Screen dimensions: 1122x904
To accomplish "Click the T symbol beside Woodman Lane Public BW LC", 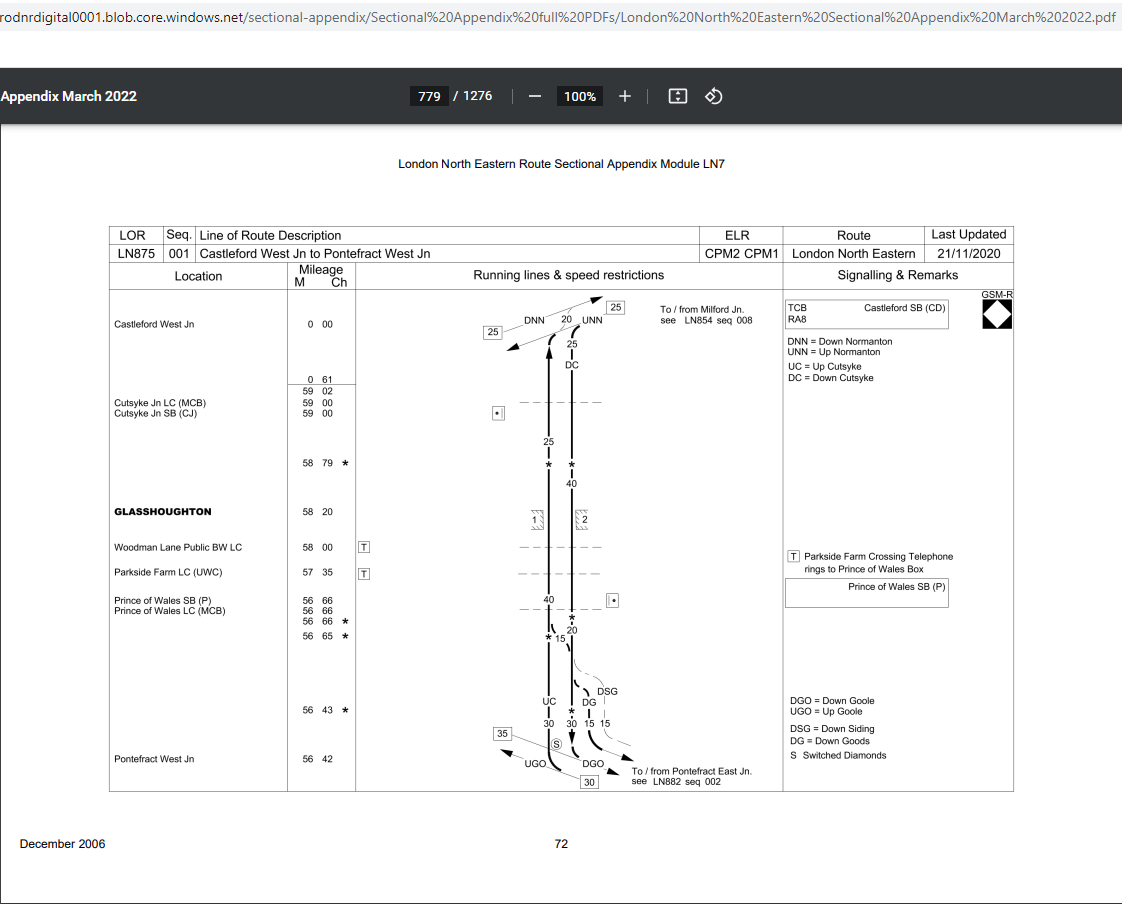I will [364, 548].
